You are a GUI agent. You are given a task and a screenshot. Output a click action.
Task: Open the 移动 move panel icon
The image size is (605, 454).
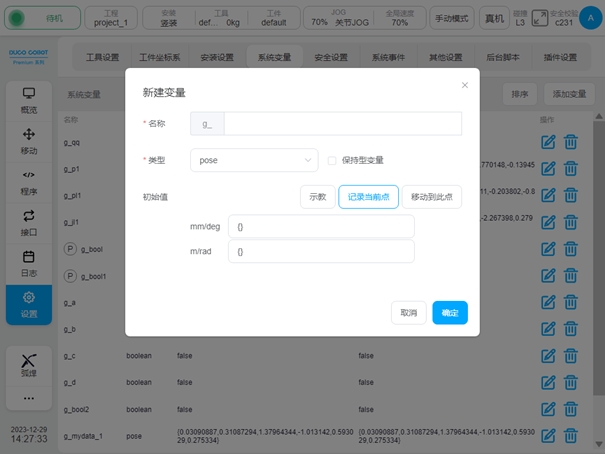(x=29, y=141)
